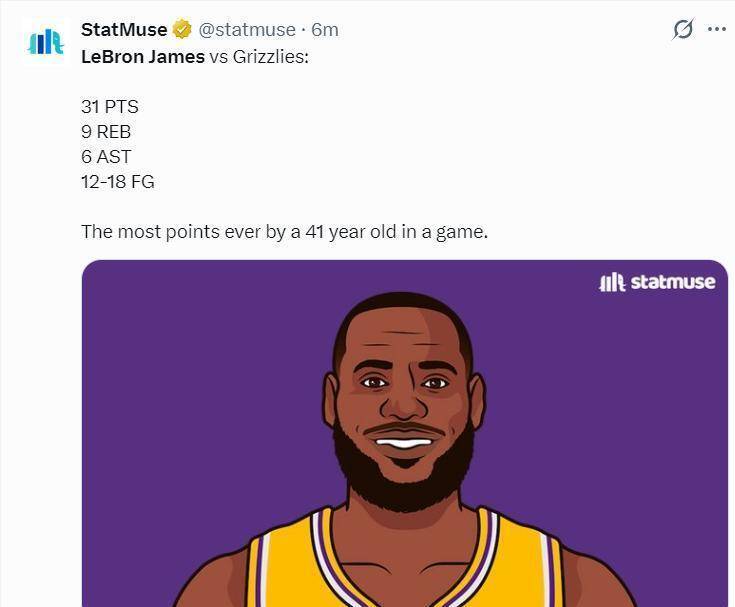The height and width of the screenshot is (607, 735).
Task: Click the 'most points ever' sentence
Action: (284, 232)
